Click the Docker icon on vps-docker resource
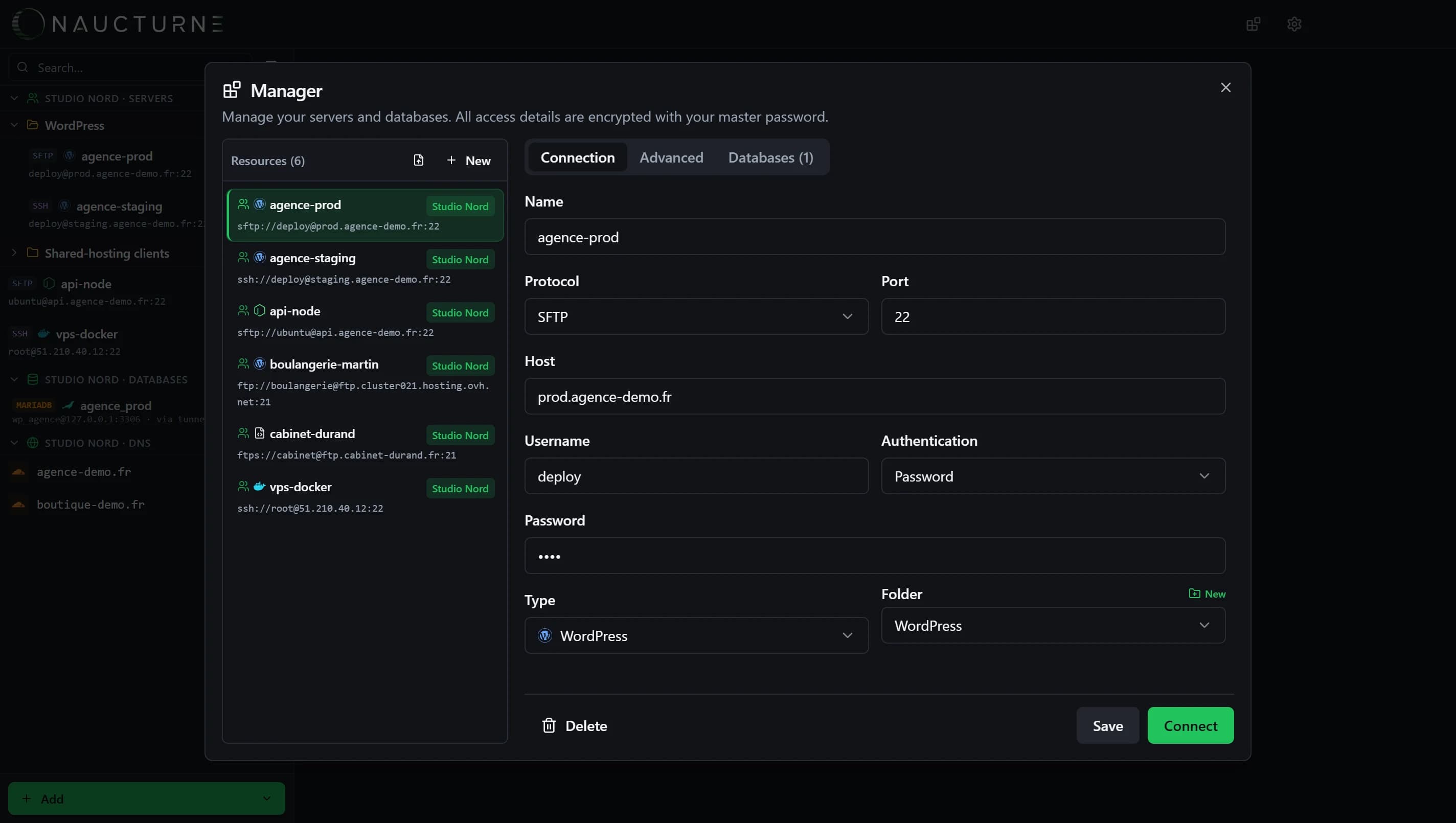The height and width of the screenshot is (823, 1456). pos(259,486)
